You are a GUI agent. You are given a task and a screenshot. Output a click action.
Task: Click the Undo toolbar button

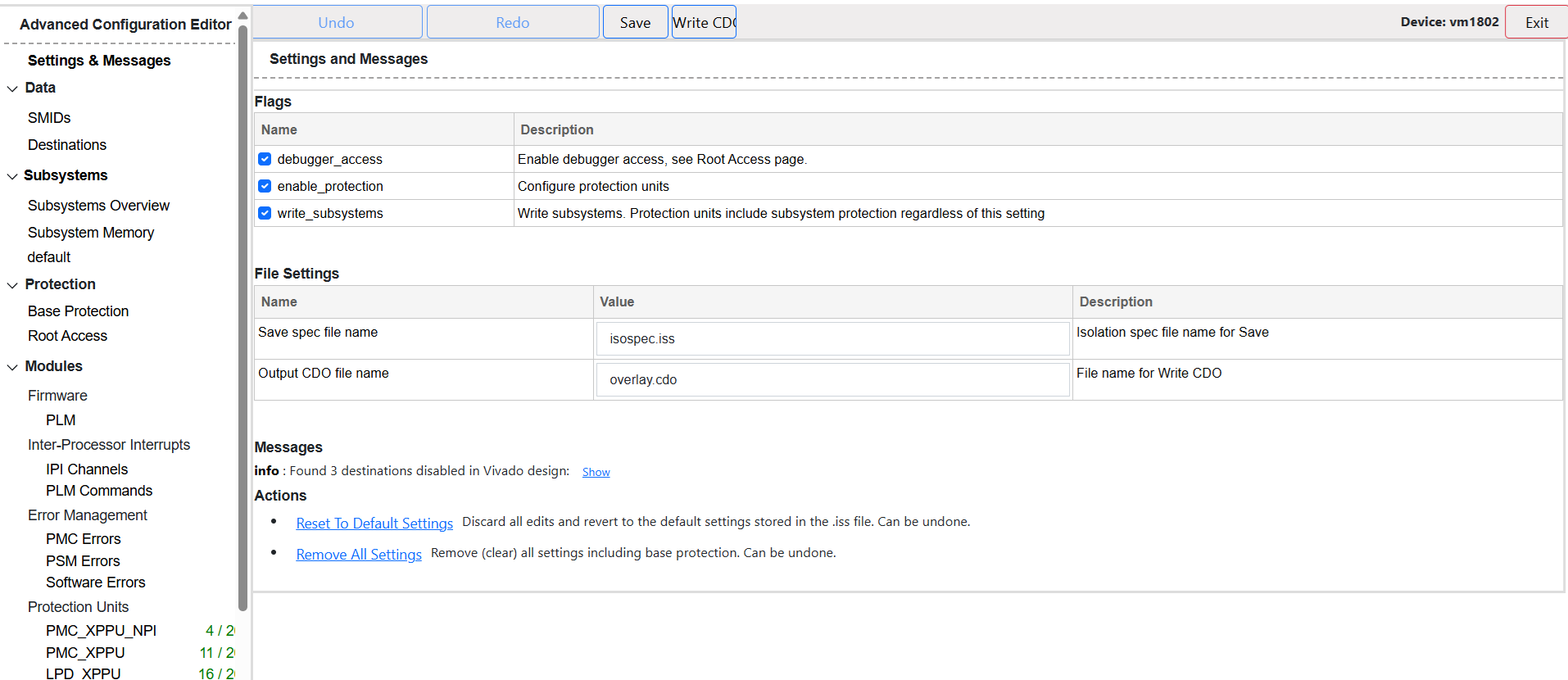point(337,22)
